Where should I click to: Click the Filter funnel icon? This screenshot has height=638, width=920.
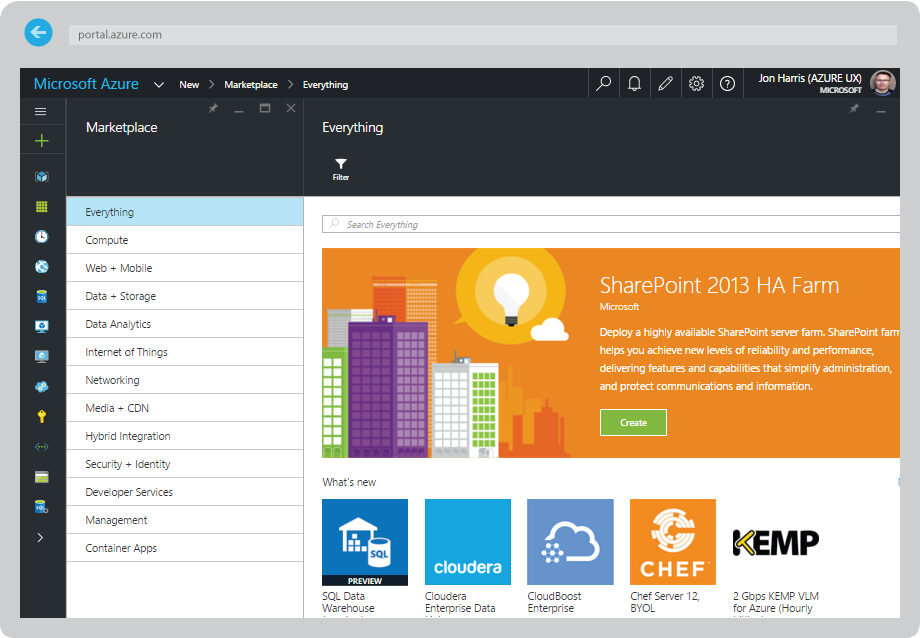[x=341, y=168]
